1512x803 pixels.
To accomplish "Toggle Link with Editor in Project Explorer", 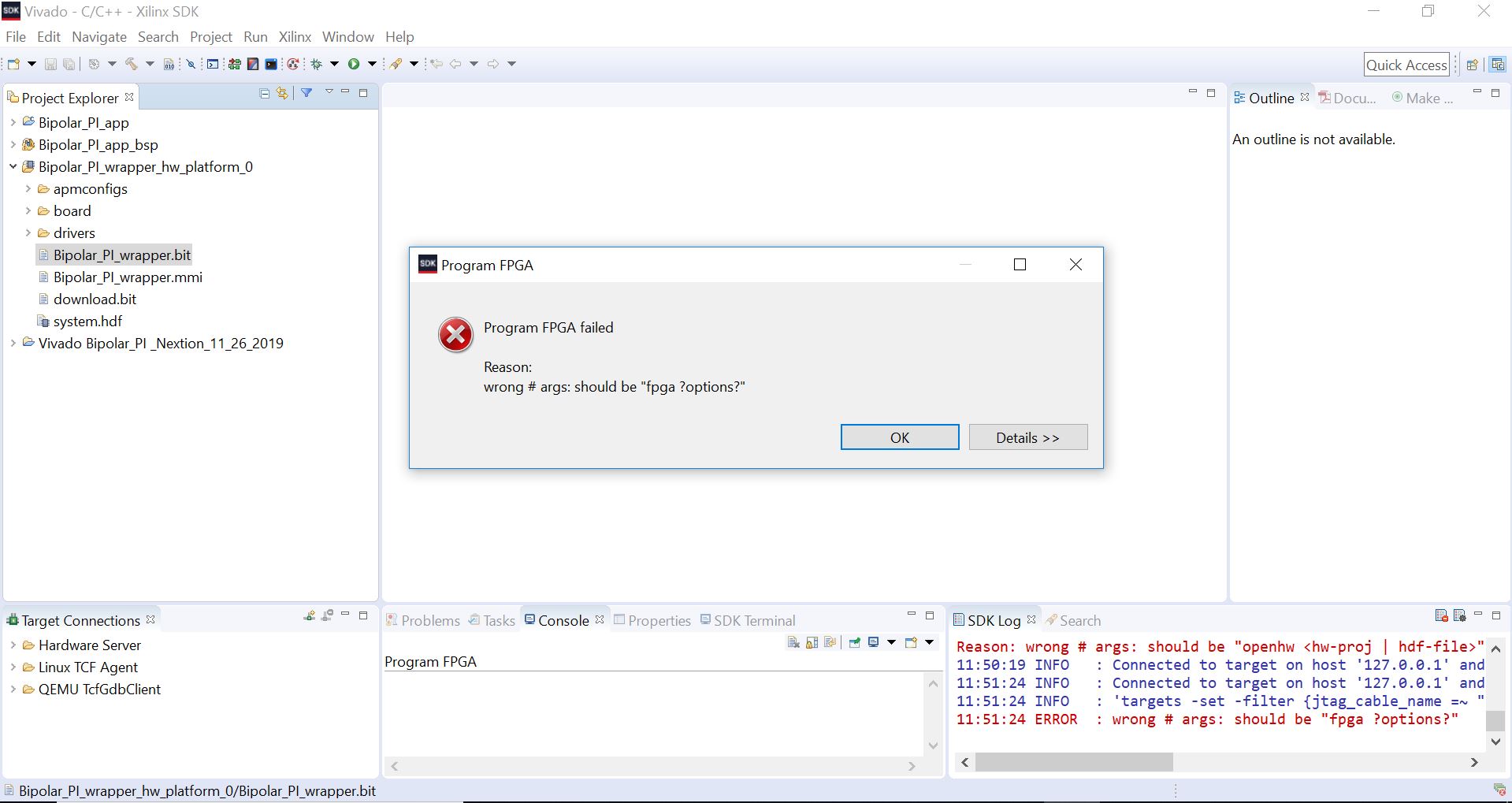I will 282,94.
